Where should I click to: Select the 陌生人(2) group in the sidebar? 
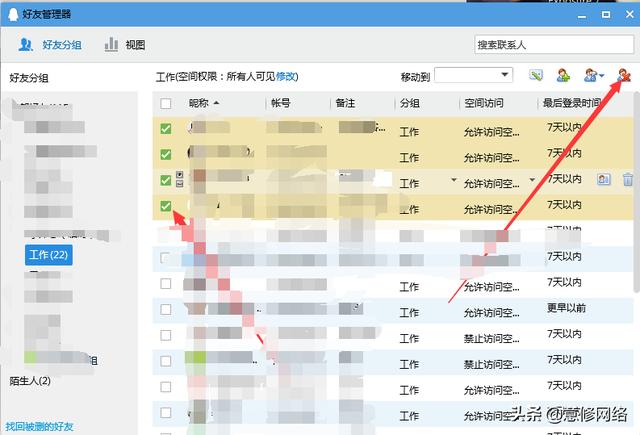[x=30, y=381]
